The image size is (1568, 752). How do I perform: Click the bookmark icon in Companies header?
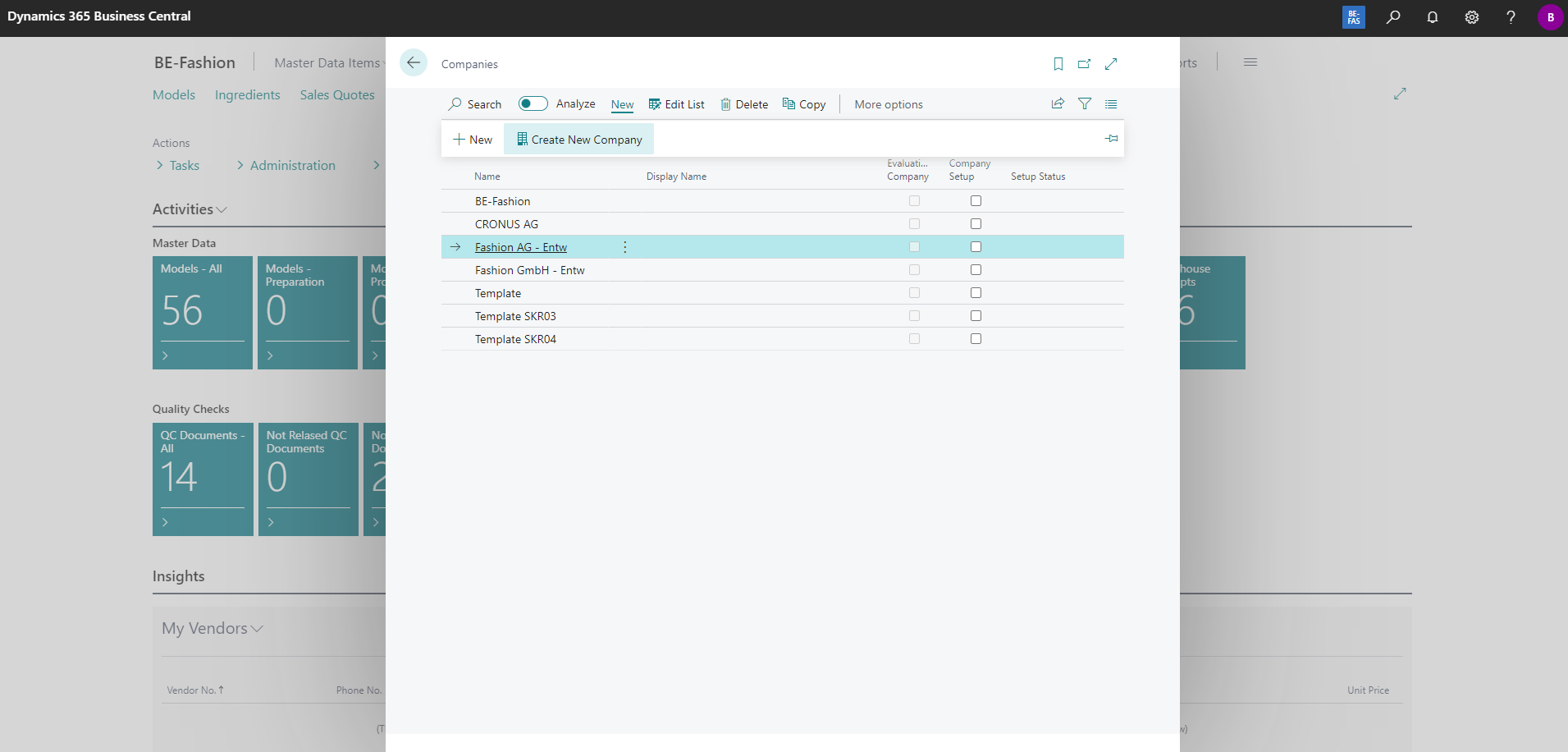click(x=1058, y=64)
